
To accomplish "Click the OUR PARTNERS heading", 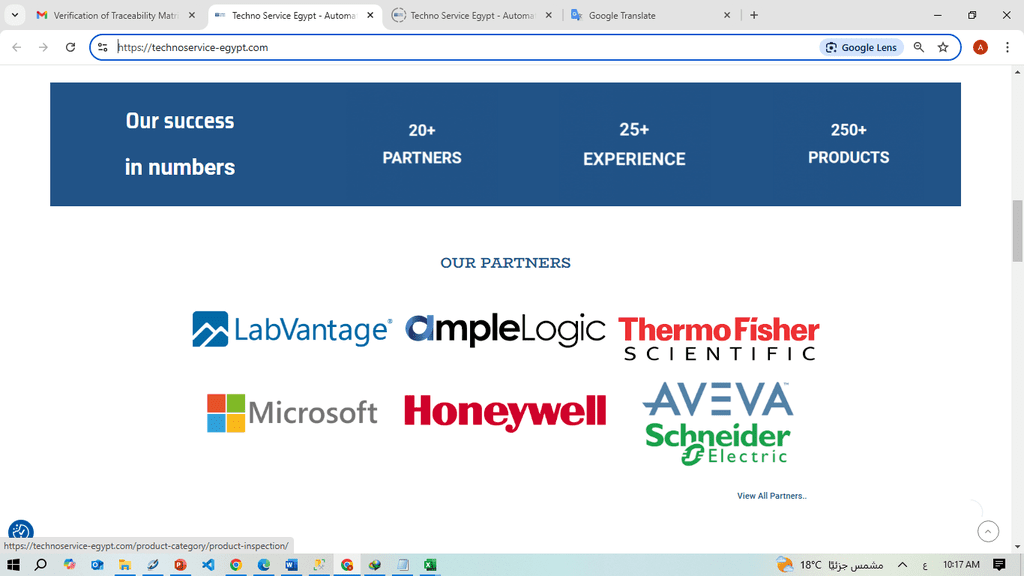I will point(505,263).
